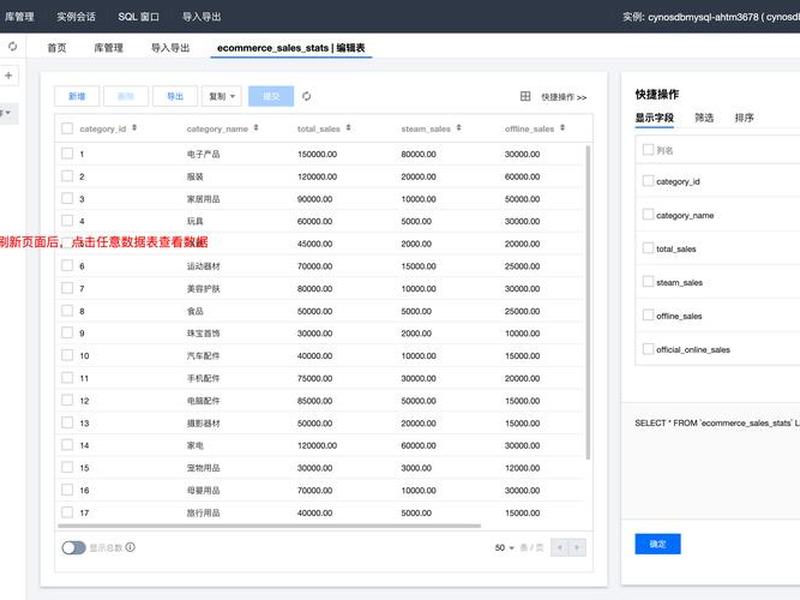Switch to the 排序 quick operation tab
This screenshot has width=800, height=600.
[x=744, y=117]
